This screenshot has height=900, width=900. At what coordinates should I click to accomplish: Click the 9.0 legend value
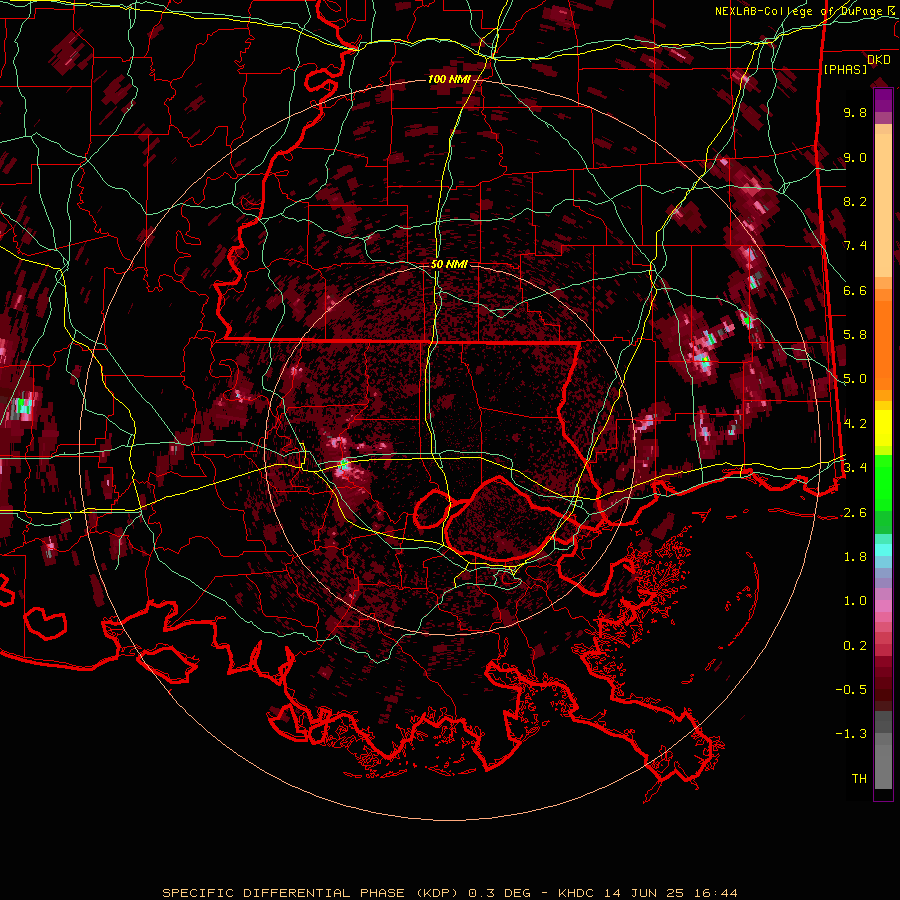[855, 157]
